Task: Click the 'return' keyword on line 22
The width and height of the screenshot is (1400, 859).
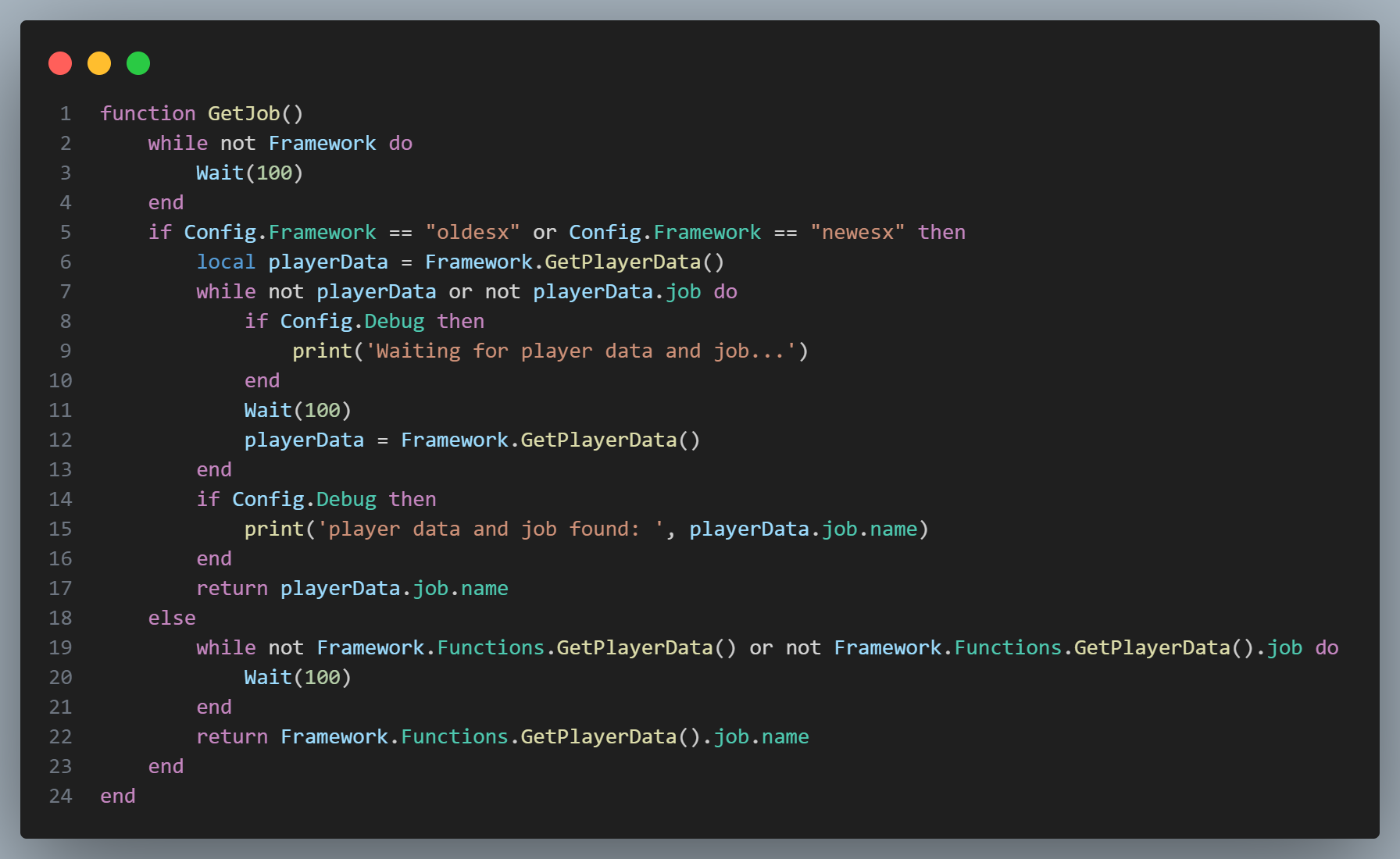Action: click(x=231, y=737)
